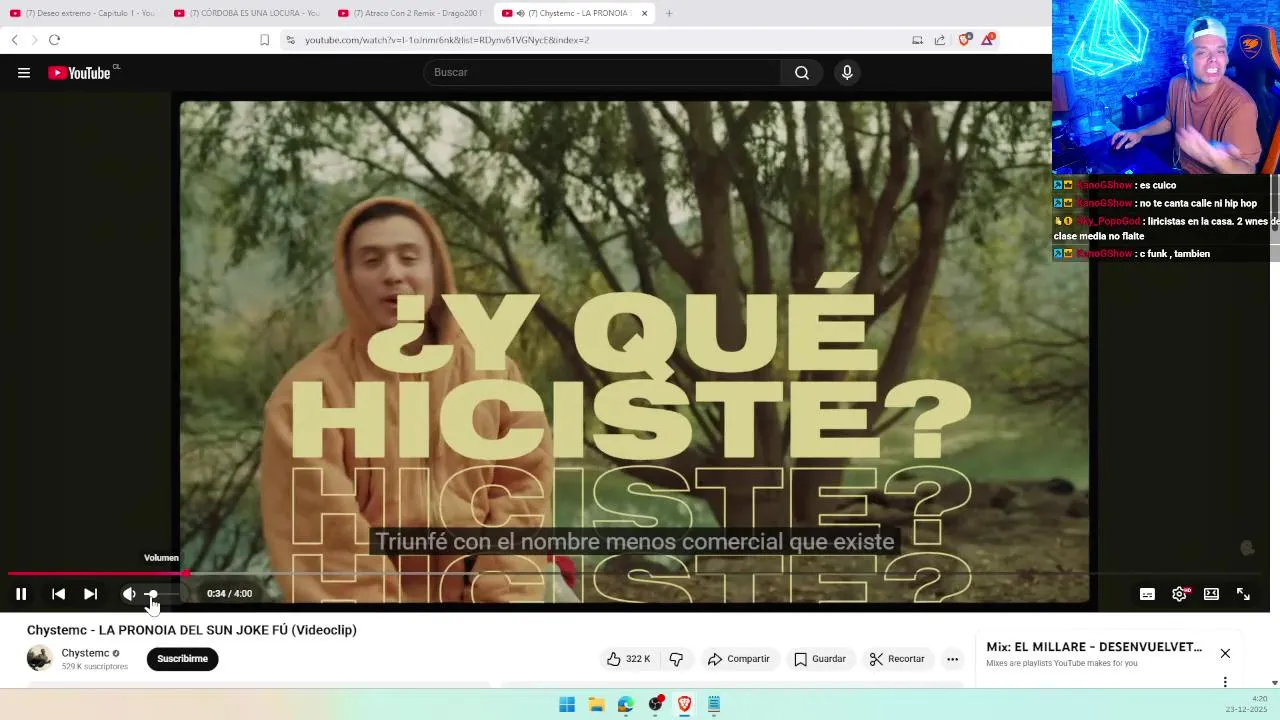Open the Chystemc channel name link
Image resolution: width=1280 pixels, height=720 pixels.
pos(85,653)
